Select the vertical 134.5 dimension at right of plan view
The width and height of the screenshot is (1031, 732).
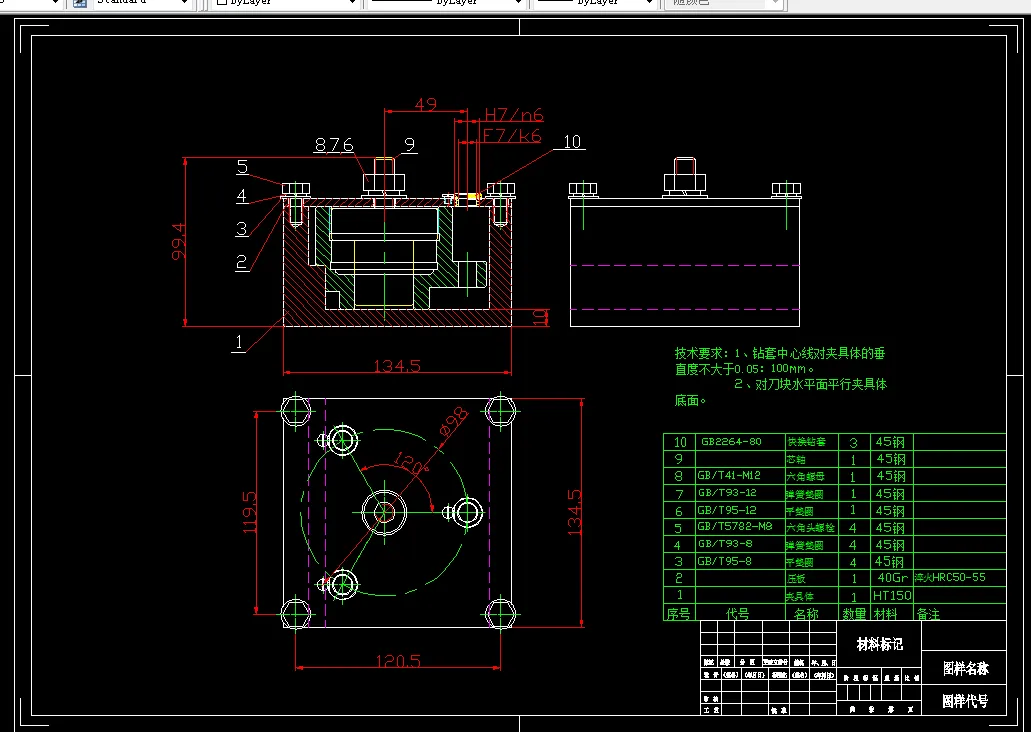[x=574, y=512]
